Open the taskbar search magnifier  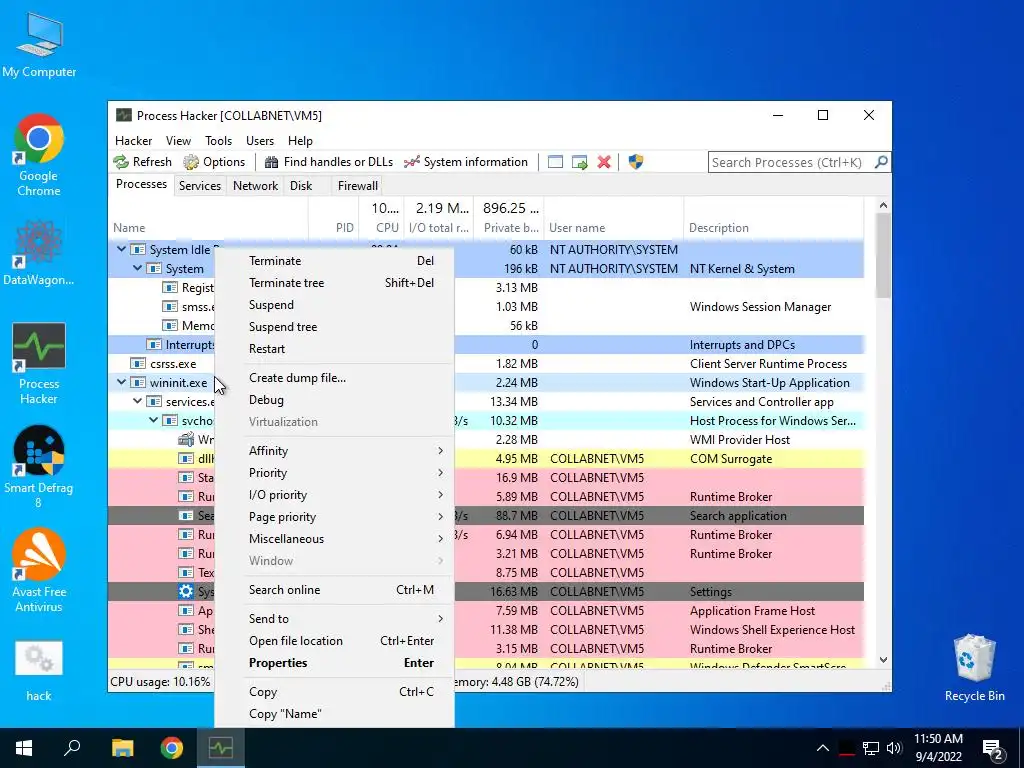(72, 748)
